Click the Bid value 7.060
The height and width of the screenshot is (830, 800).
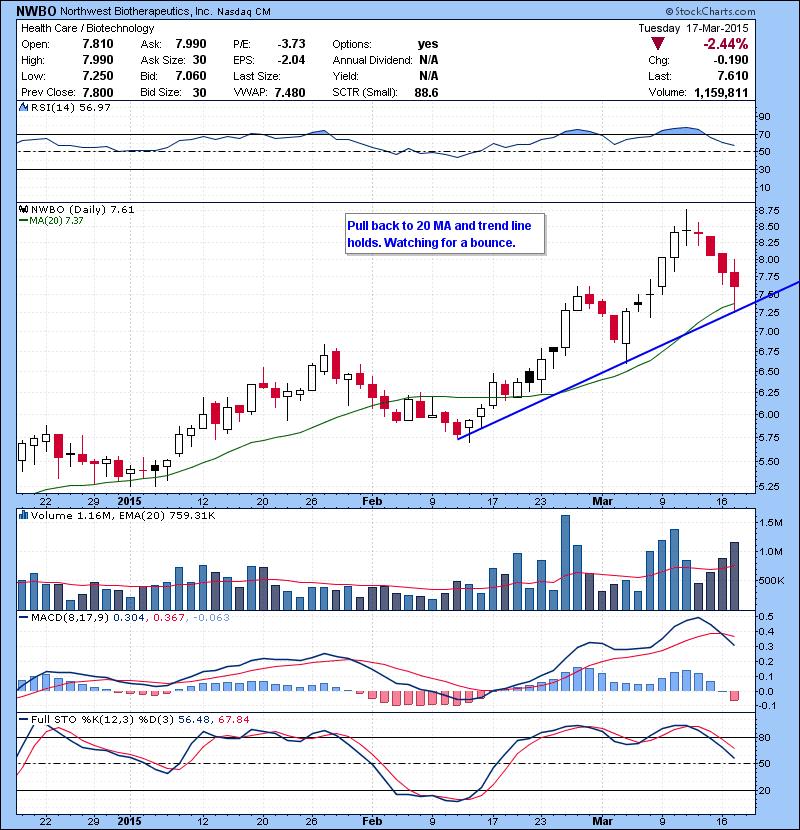coord(191,76)
